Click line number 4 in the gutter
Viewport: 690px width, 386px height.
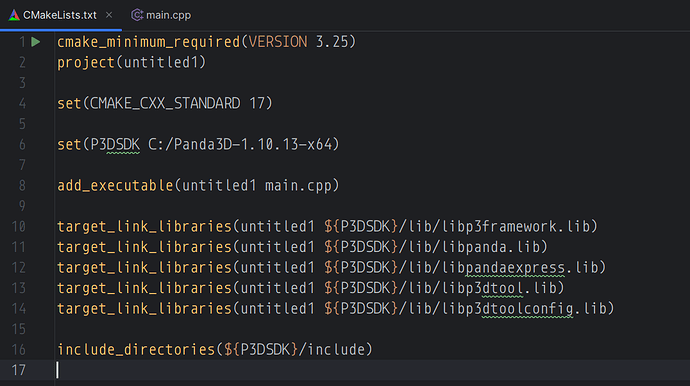(22, 103)
